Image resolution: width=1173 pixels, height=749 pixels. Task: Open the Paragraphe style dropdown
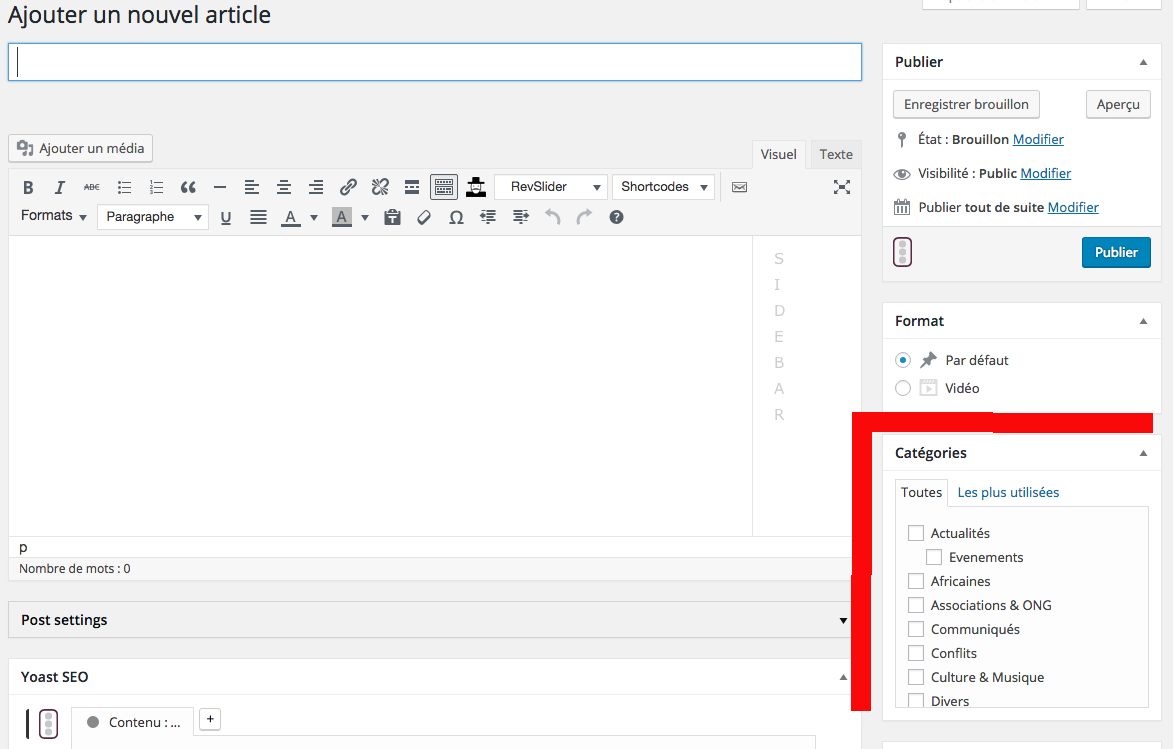coord(153,217)
